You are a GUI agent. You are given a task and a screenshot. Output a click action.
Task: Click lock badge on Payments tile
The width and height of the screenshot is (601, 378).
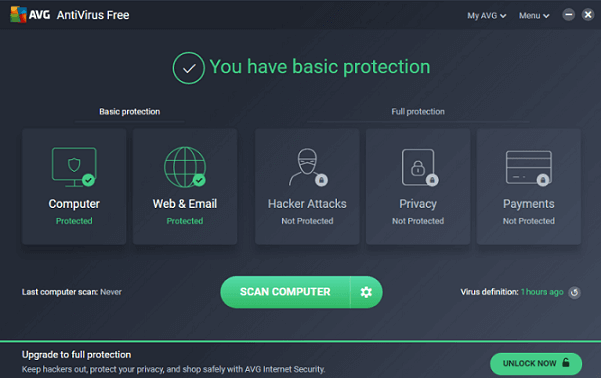pyautogui.click(x=543, y=180)
